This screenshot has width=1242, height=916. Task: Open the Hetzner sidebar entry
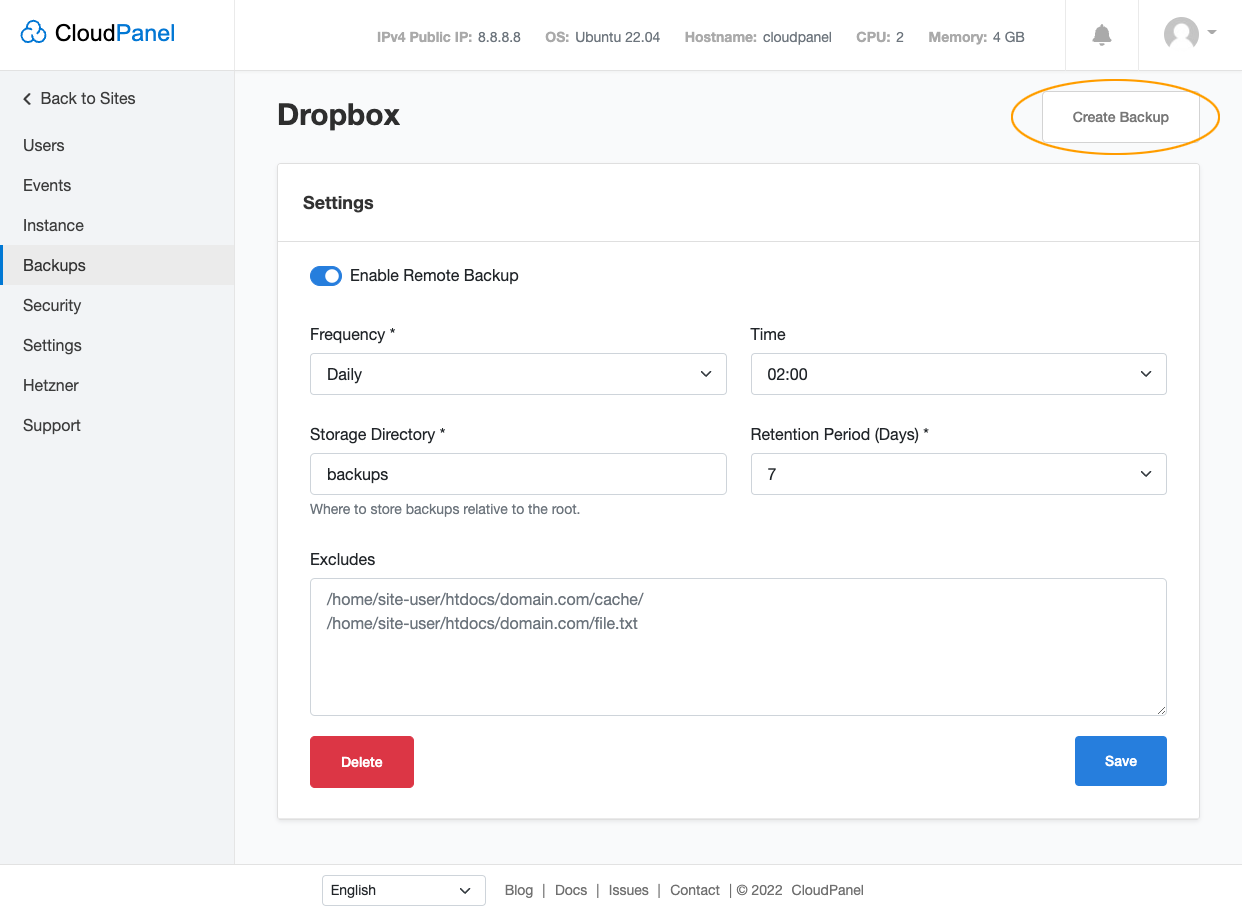click(50, 385)
